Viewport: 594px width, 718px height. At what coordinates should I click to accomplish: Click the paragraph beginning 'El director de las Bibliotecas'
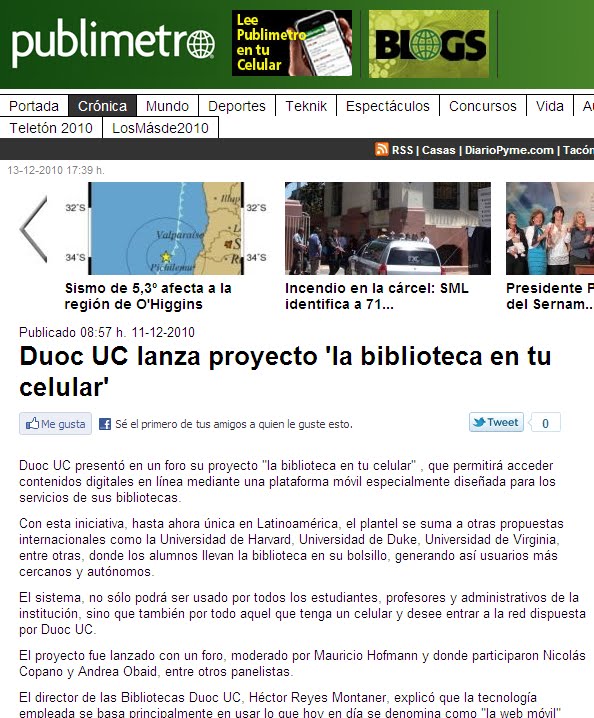290,704
